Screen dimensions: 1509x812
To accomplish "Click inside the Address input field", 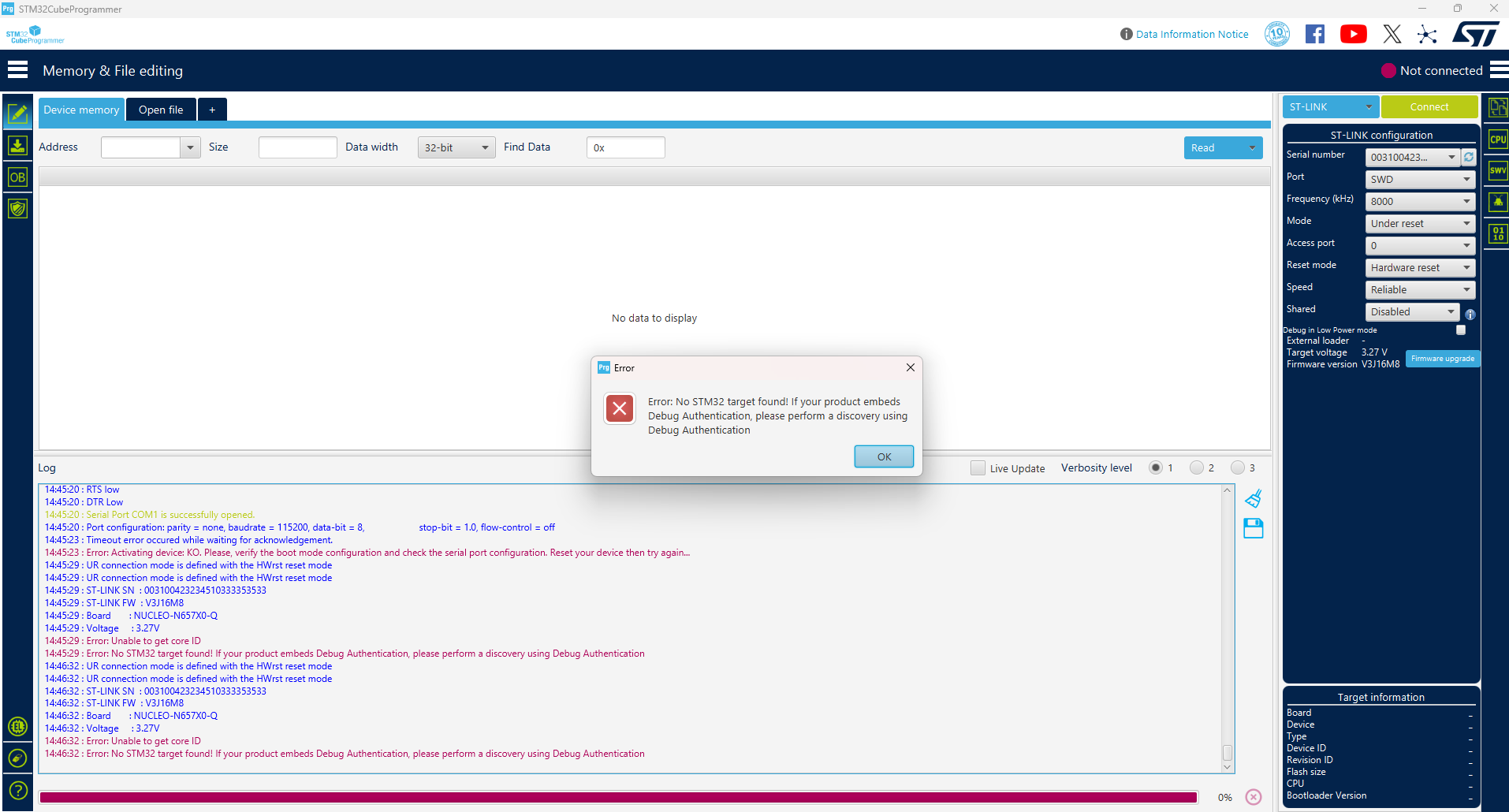I will point(143,147).
